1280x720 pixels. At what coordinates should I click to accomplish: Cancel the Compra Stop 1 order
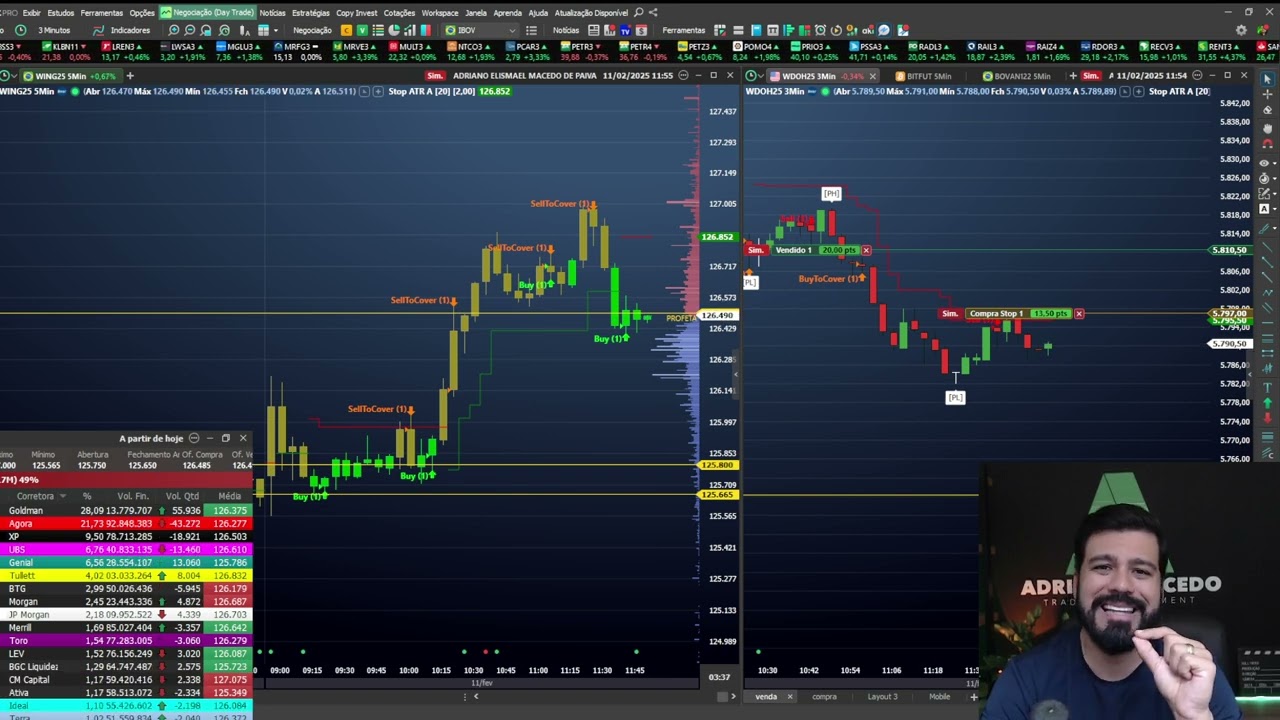1079,314
